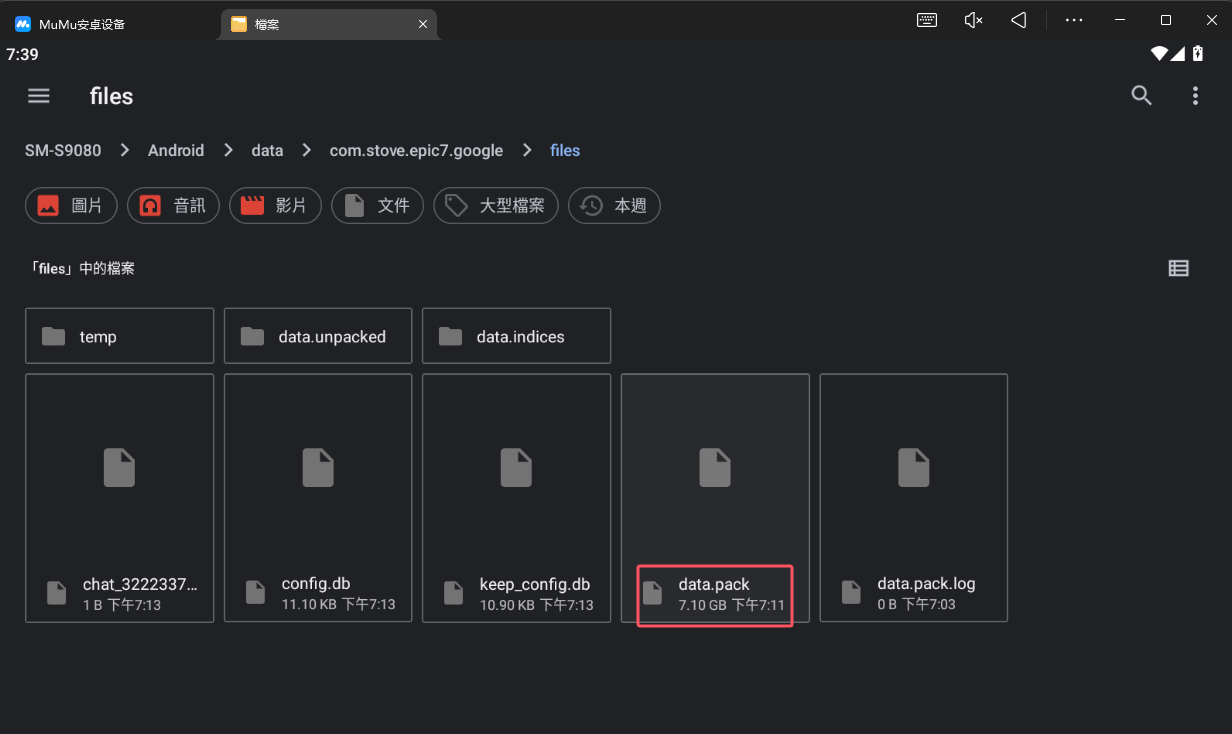The width and height of the screenshot is (1232, 734).
Task: Click the MuMu app logo icon
Action: (x=23, y=24)
